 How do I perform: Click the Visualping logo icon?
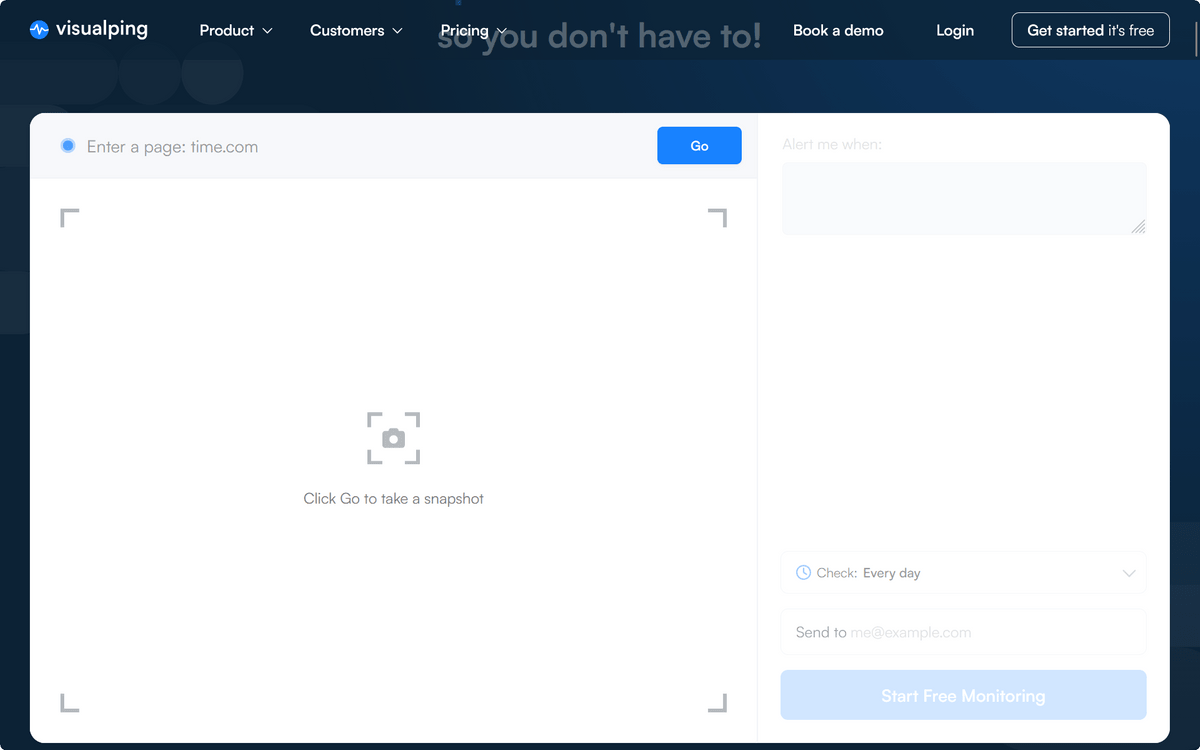coord(39,30)
